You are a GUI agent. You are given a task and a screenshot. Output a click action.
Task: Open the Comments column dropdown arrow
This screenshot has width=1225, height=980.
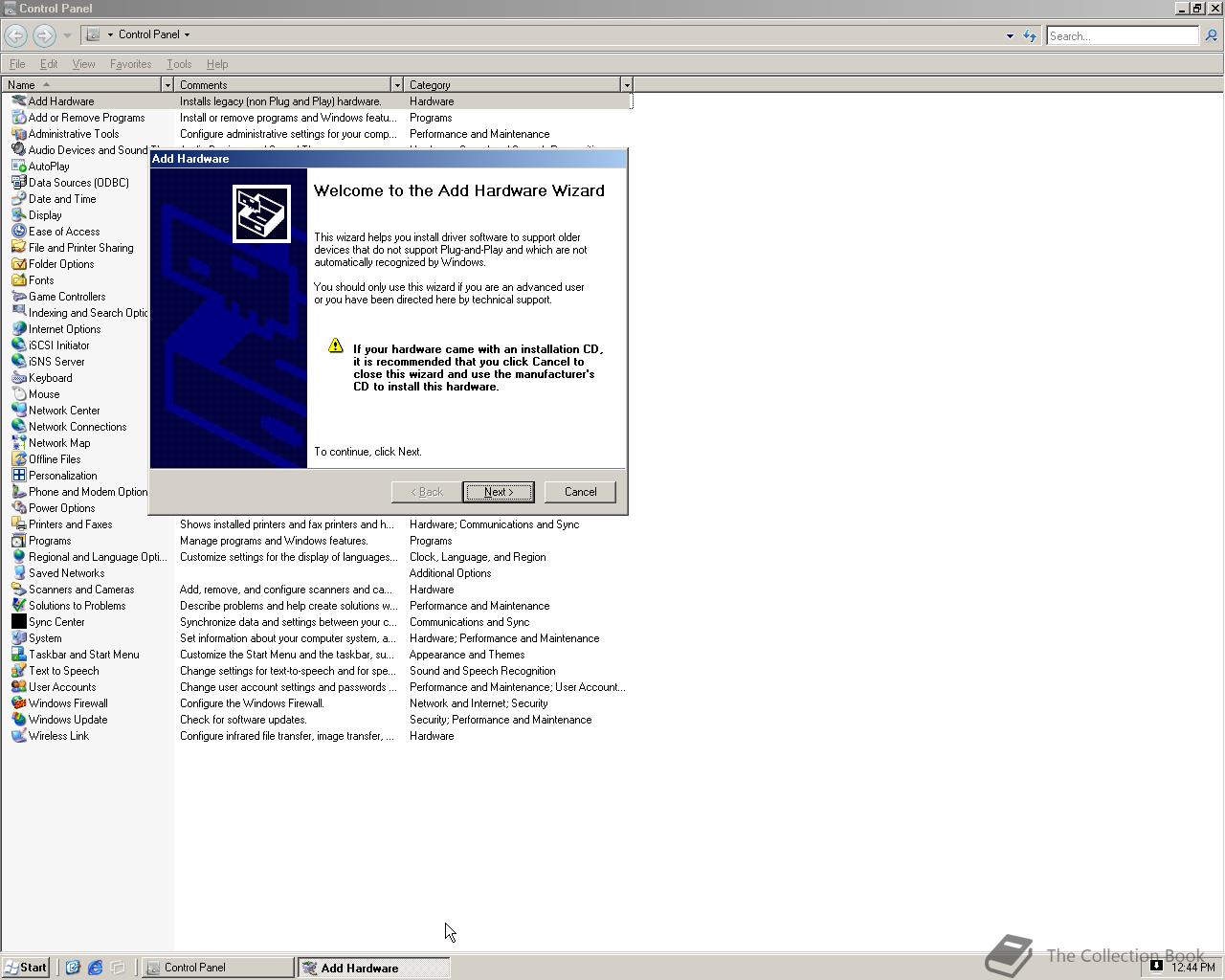pyautogui.click(x=397, y=85)
